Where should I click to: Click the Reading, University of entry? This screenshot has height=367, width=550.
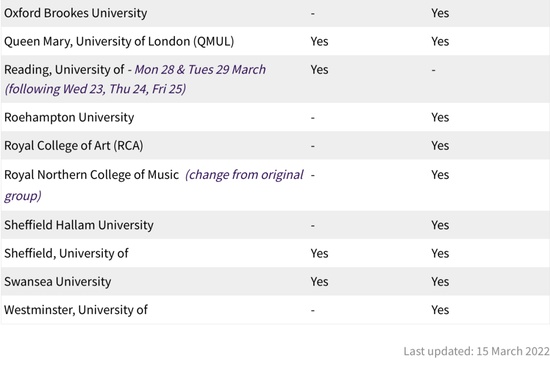pyautogui.click(x=64, y=69)
